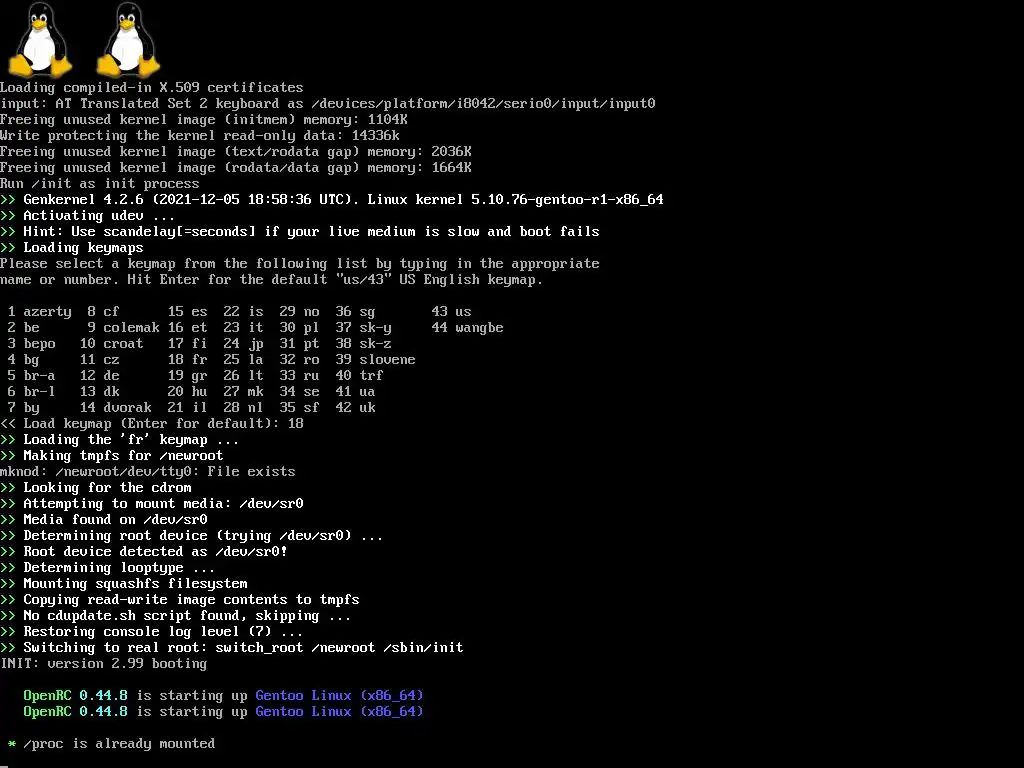Click keymap entry '2 be'

pos(24,328)
